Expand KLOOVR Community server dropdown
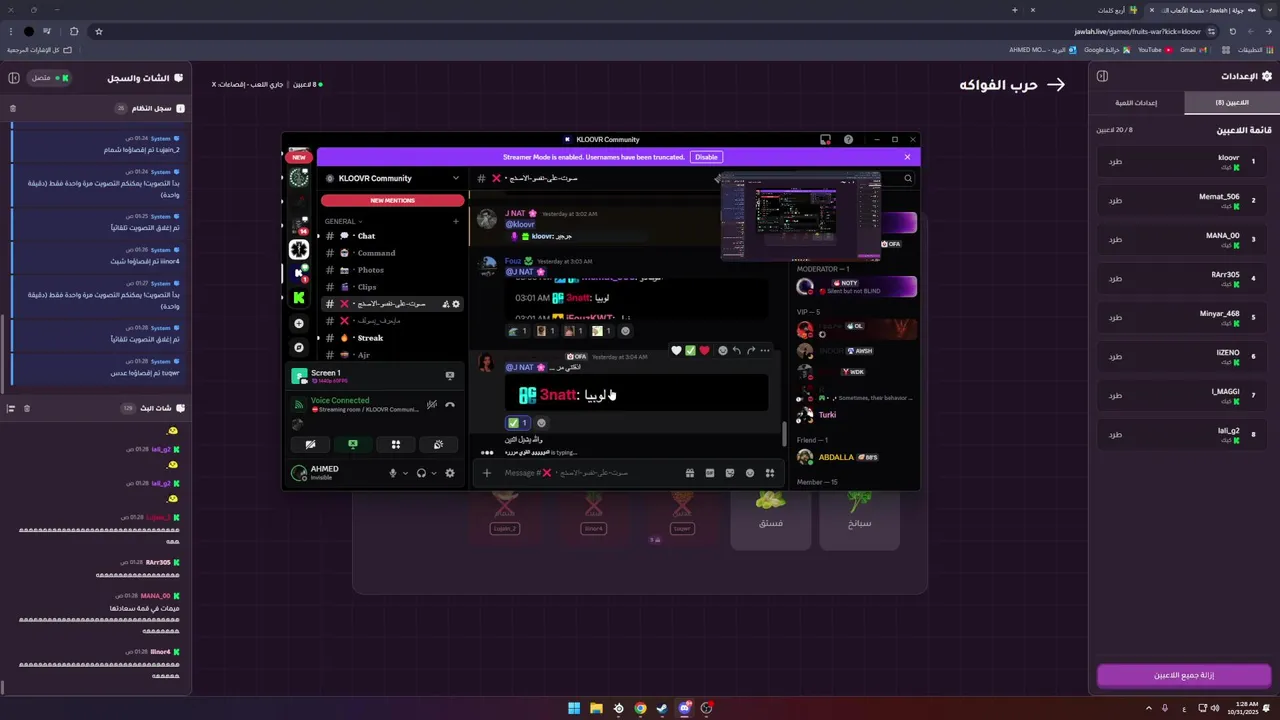Image resolution: width=1280 pixels, height=720 pixels. point(456,178)
